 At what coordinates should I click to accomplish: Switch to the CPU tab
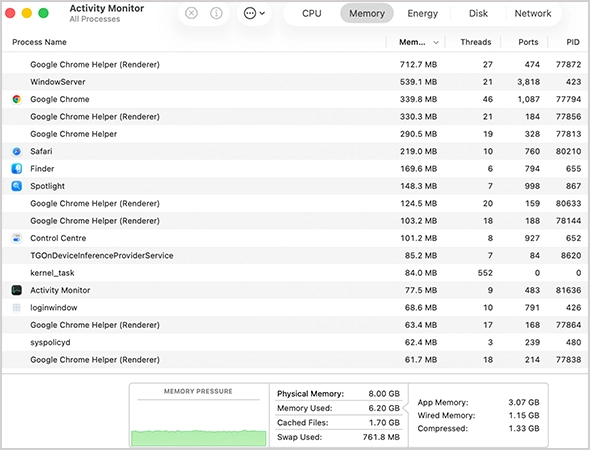(312, 14)
